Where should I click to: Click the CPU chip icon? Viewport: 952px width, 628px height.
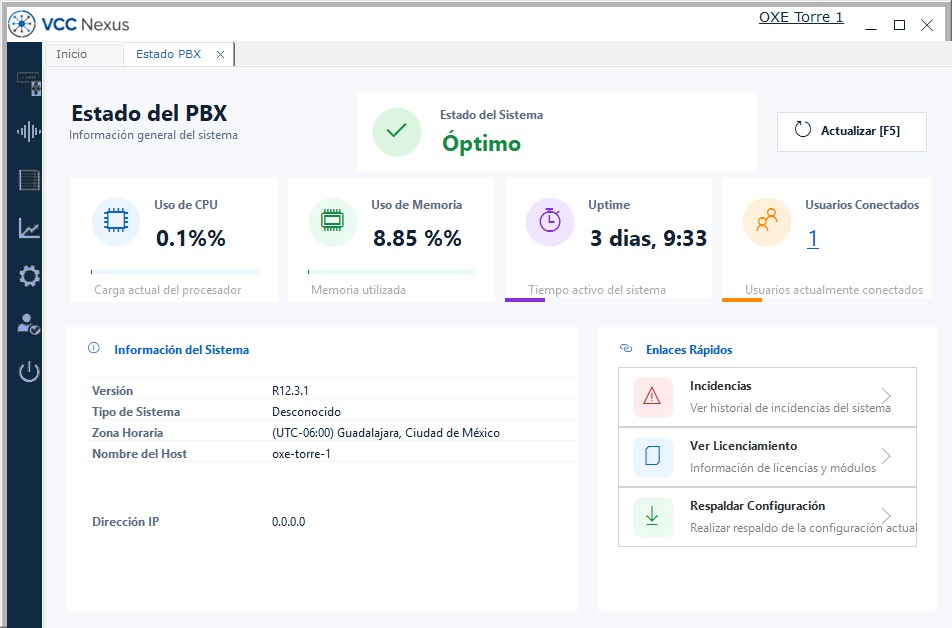click(116, 220)
